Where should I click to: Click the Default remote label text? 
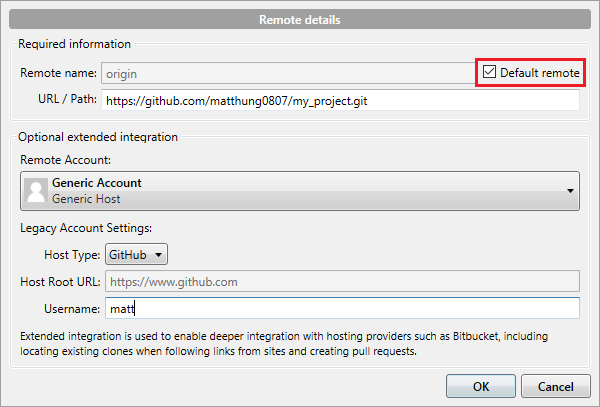coord(538,72)
